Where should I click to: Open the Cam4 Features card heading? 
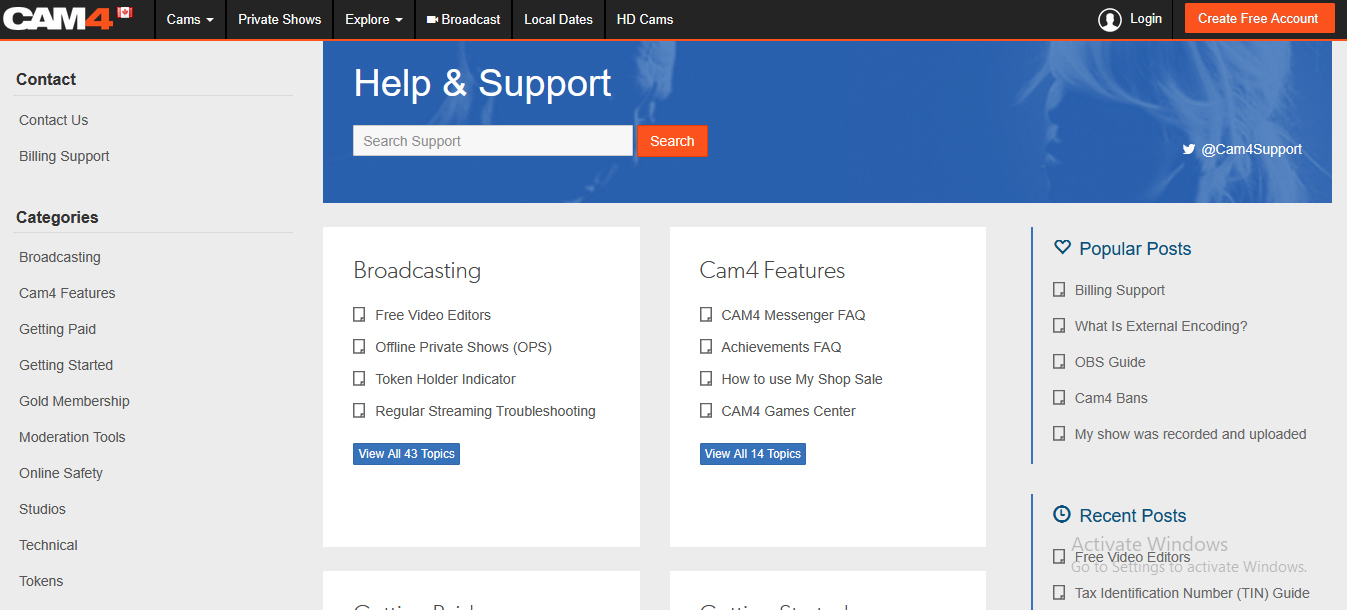772,270
